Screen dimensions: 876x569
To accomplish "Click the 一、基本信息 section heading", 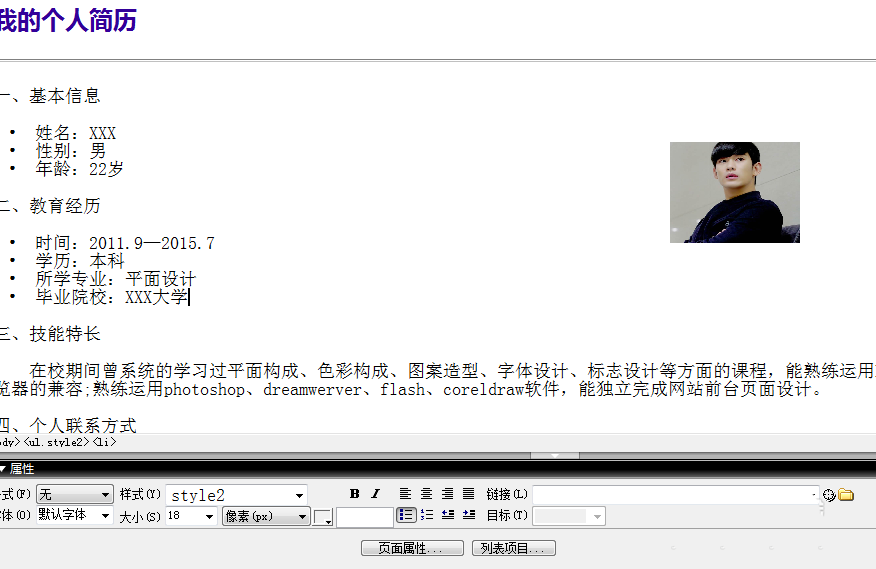I will 50,96.
